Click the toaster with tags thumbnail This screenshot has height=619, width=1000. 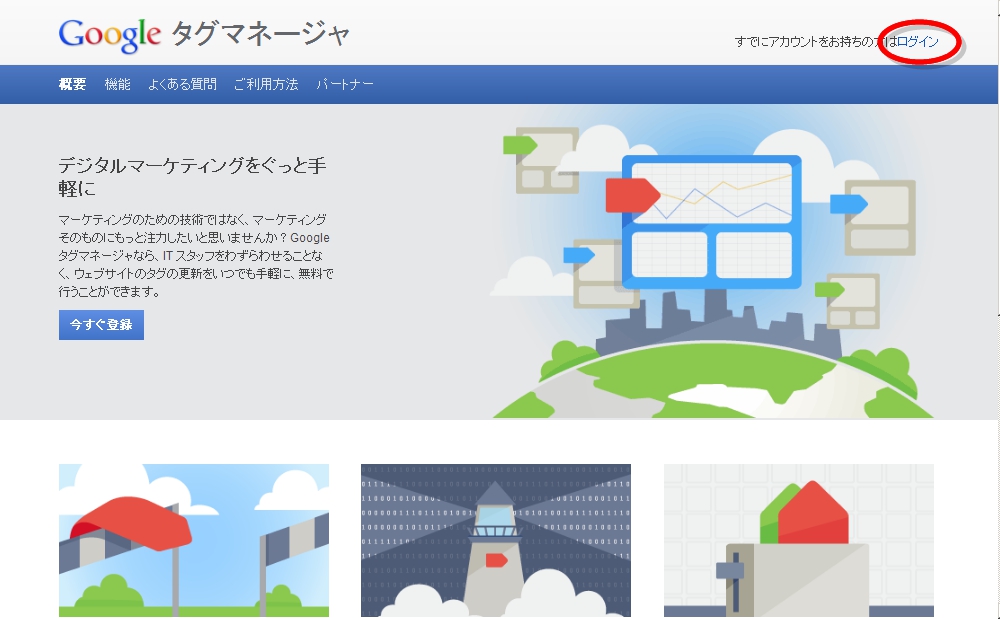(x=798, y=541)
